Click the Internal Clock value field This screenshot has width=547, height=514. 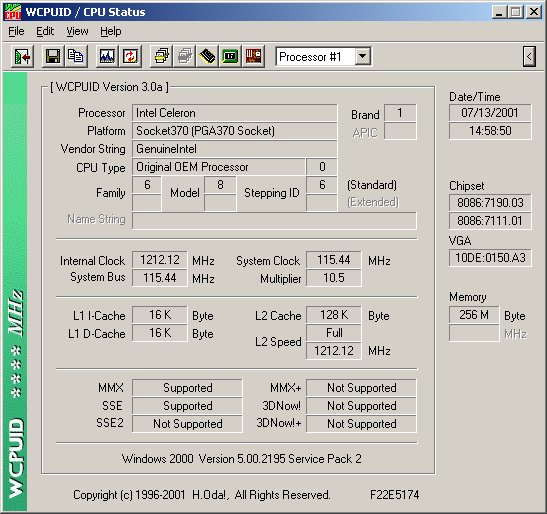point(160,260)
